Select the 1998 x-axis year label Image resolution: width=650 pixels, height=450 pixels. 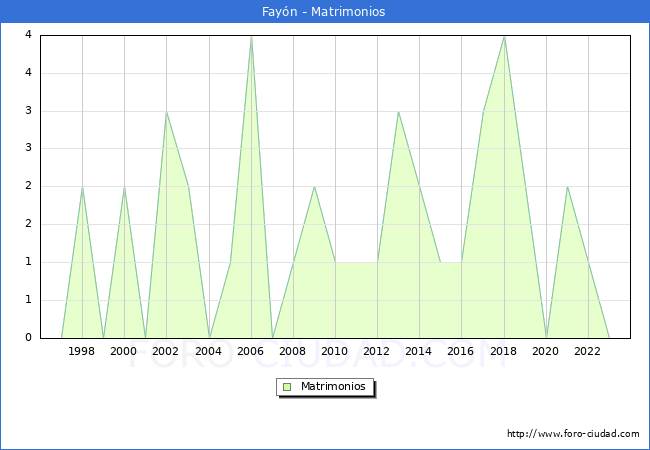point(82,351)
